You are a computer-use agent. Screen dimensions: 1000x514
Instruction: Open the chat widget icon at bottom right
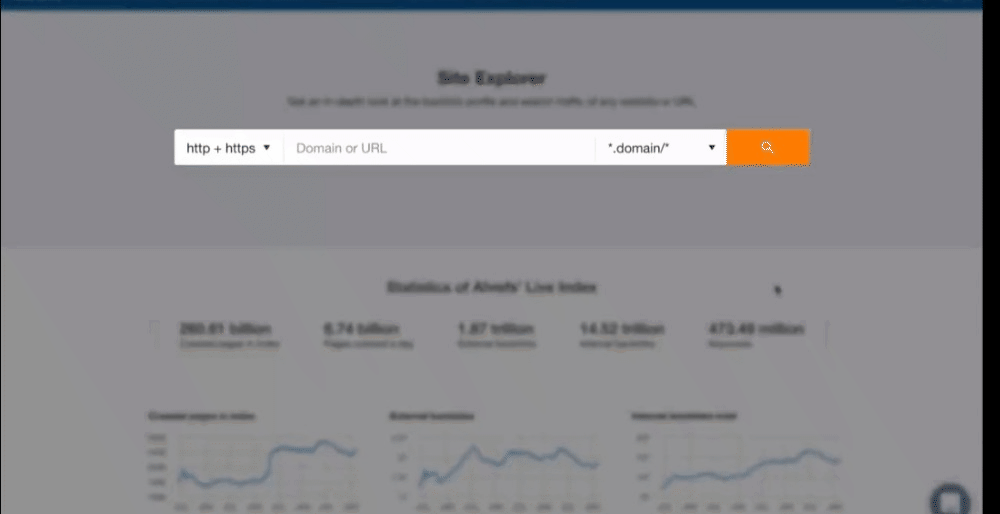coord(950,499)
